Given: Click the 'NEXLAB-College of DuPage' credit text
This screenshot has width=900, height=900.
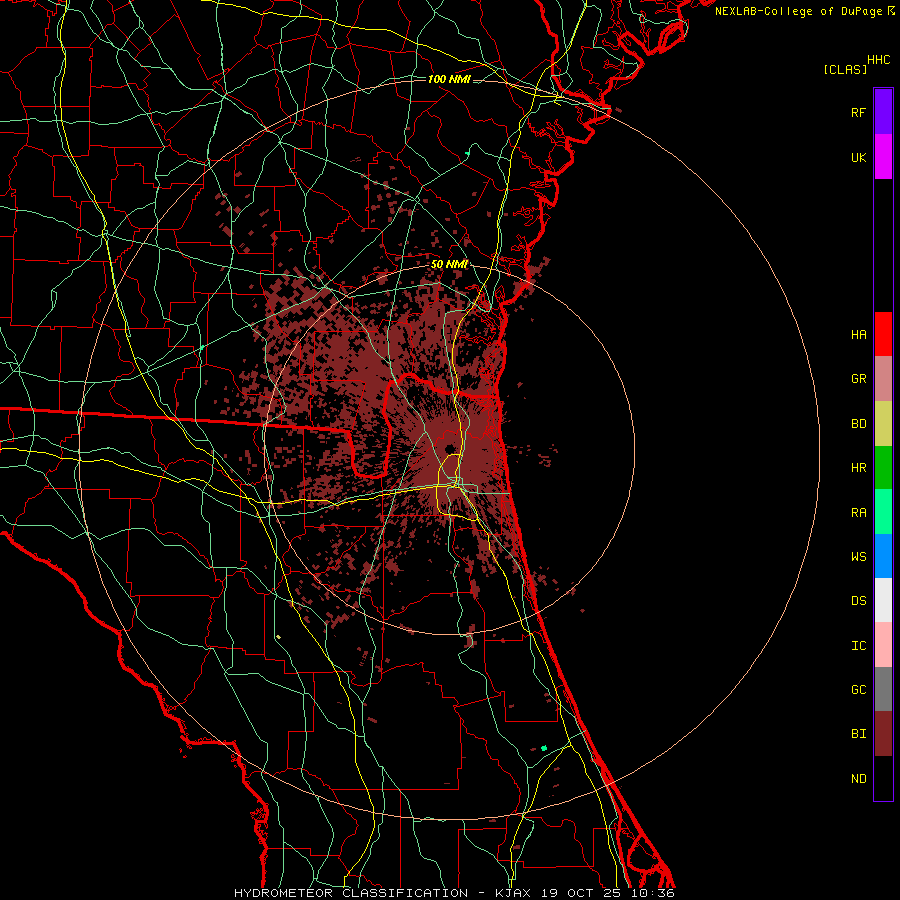Looking at the screenshot, I should pos(798,11).
